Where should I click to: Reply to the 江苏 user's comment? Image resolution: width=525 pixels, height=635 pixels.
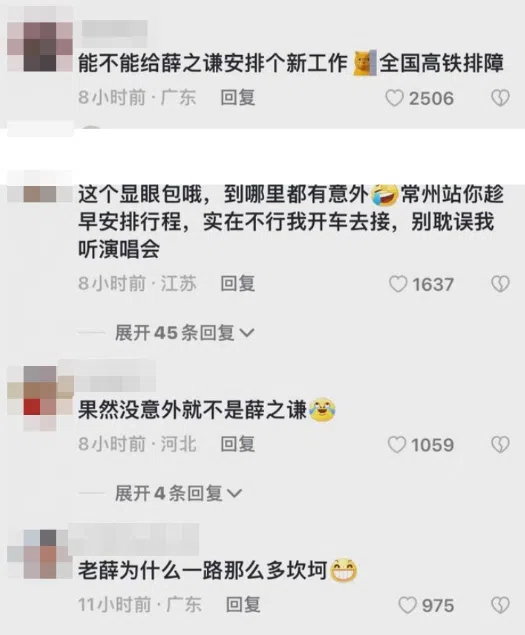[238, 283]
